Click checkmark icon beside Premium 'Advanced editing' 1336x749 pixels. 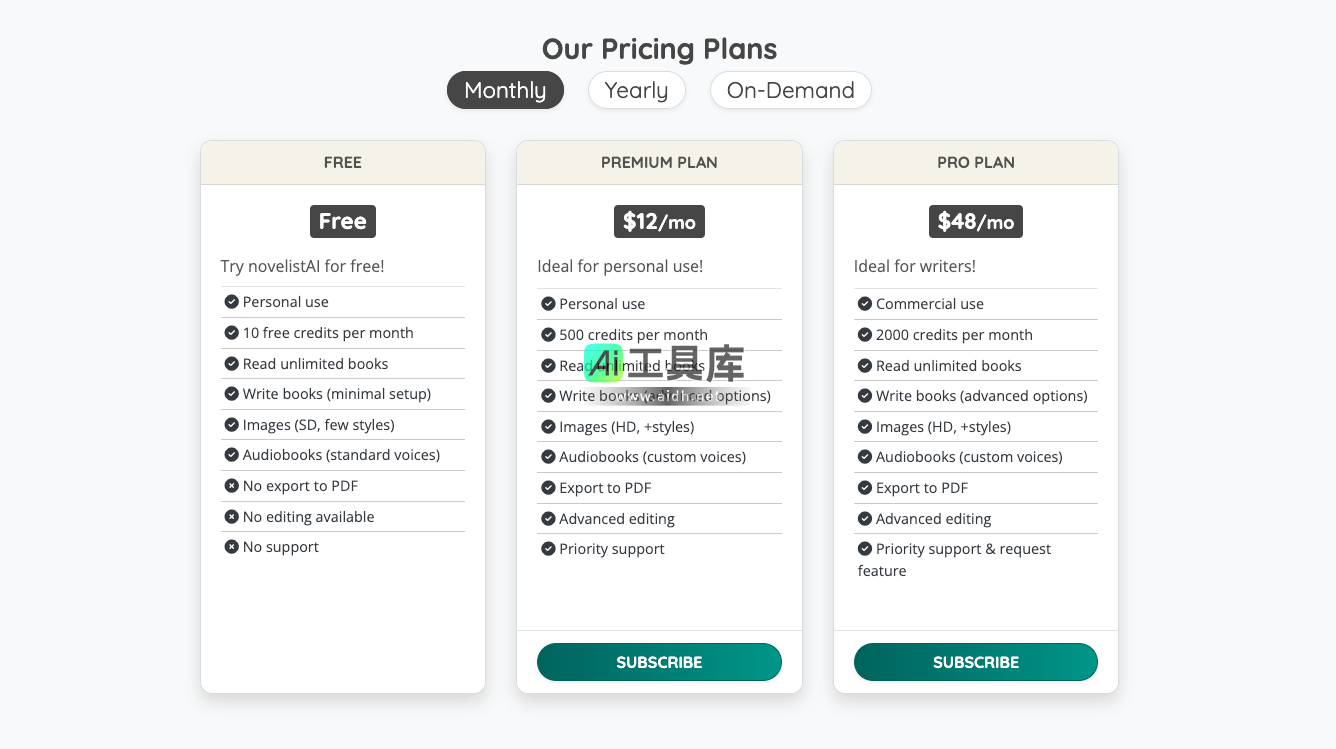(548, 519)
